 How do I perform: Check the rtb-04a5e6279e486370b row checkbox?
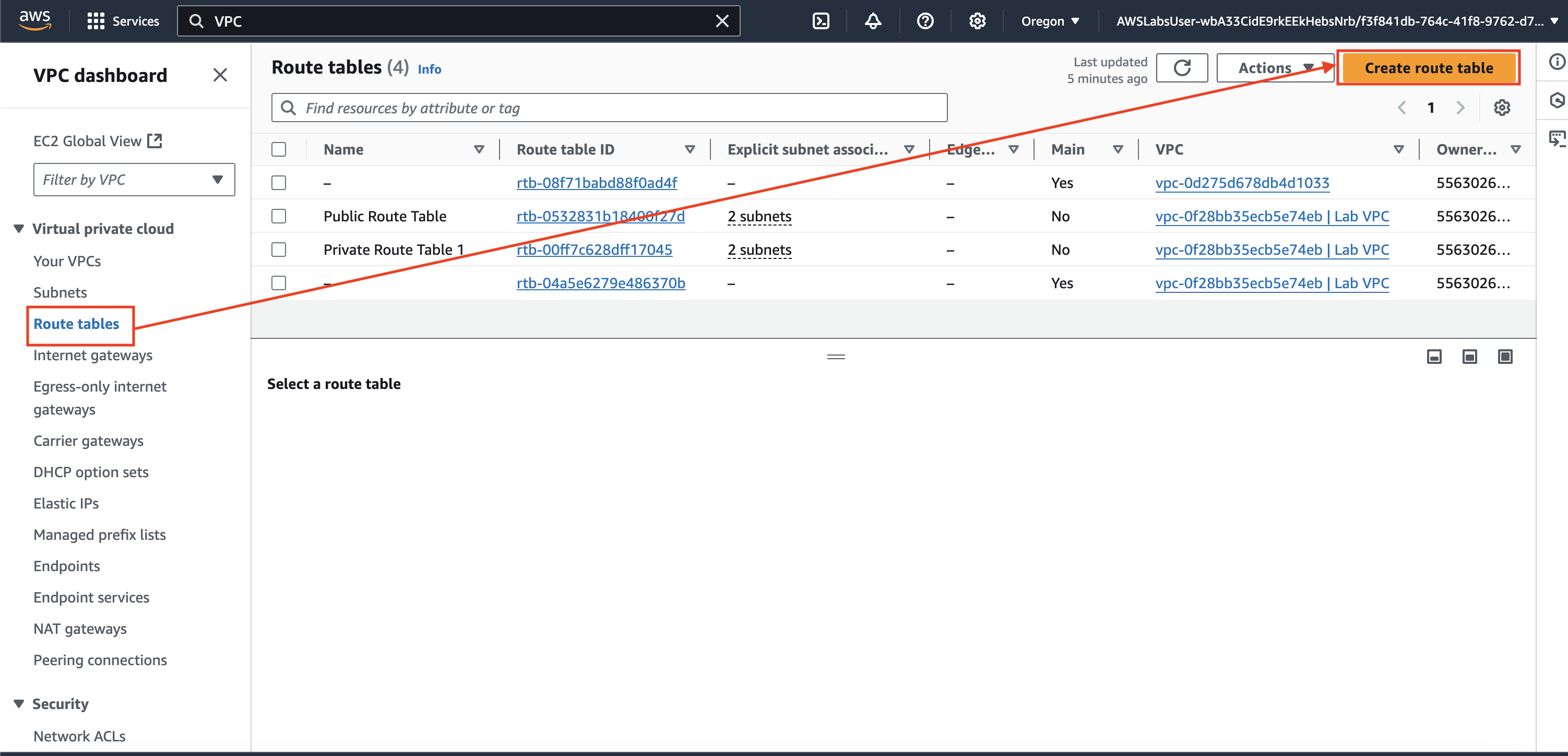[279, 283]
